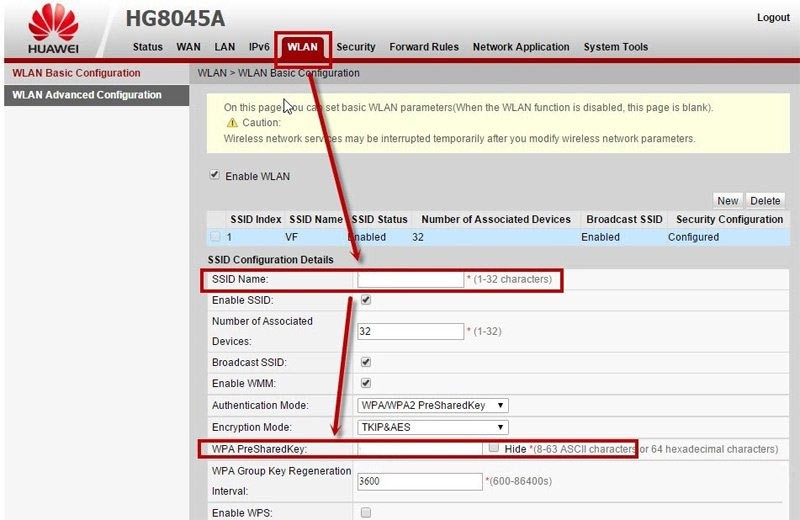Go to the System Tools tab

pyautogui.click(x=616, y=47)
